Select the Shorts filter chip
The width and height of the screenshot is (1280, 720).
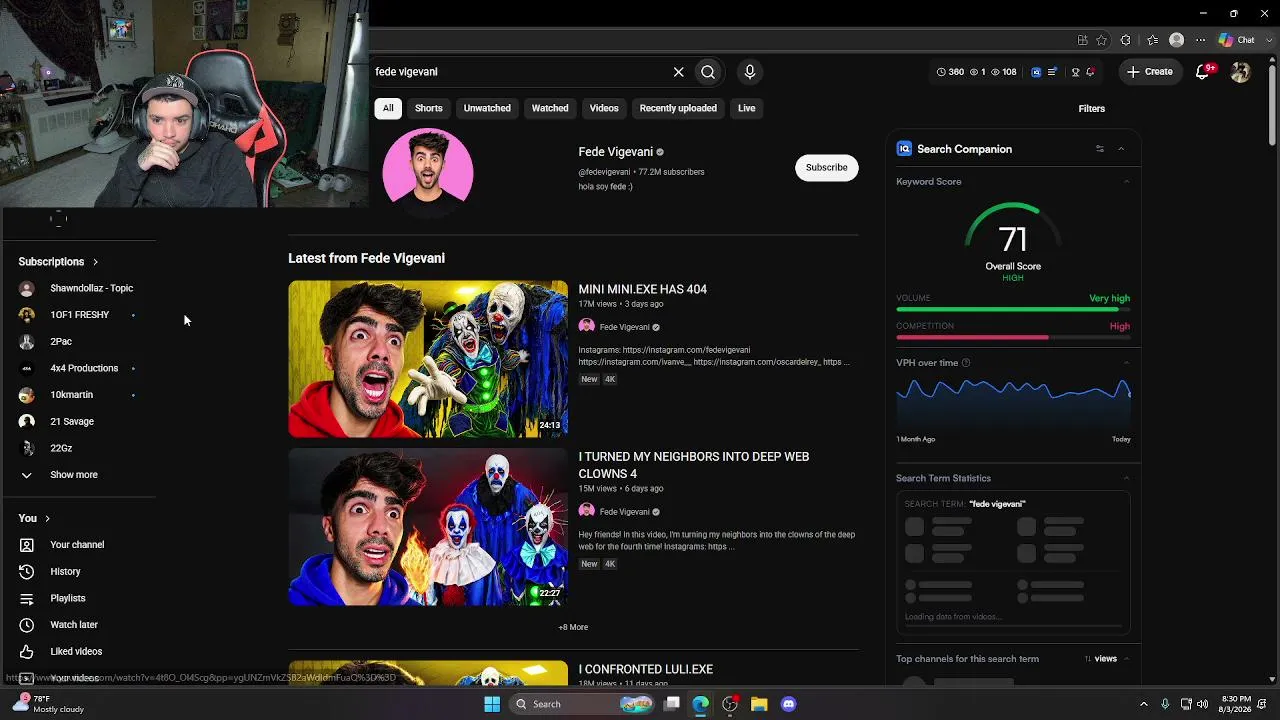[429, 108]
